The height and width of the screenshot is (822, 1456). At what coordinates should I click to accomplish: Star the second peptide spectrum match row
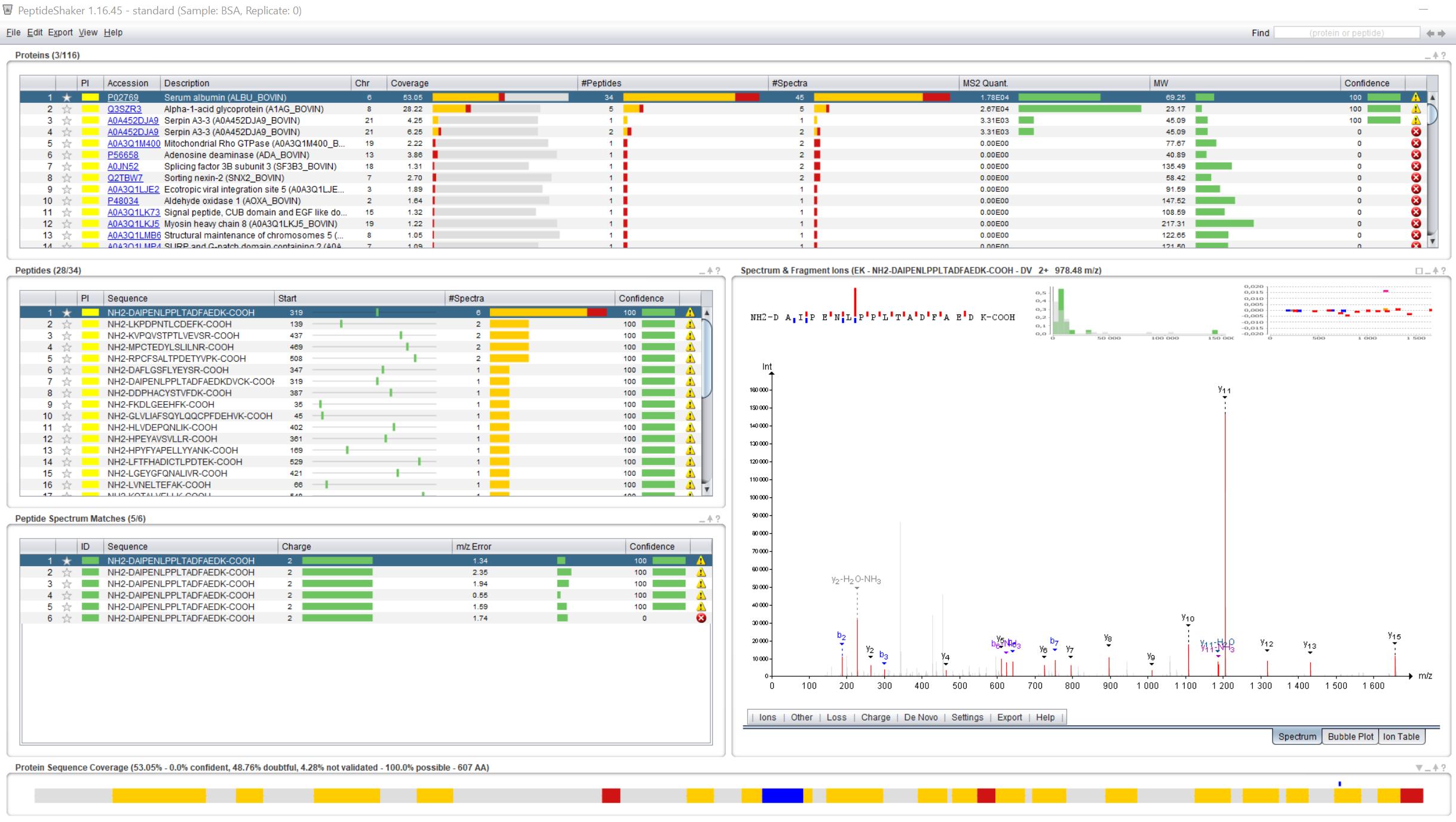pos(66,572)
